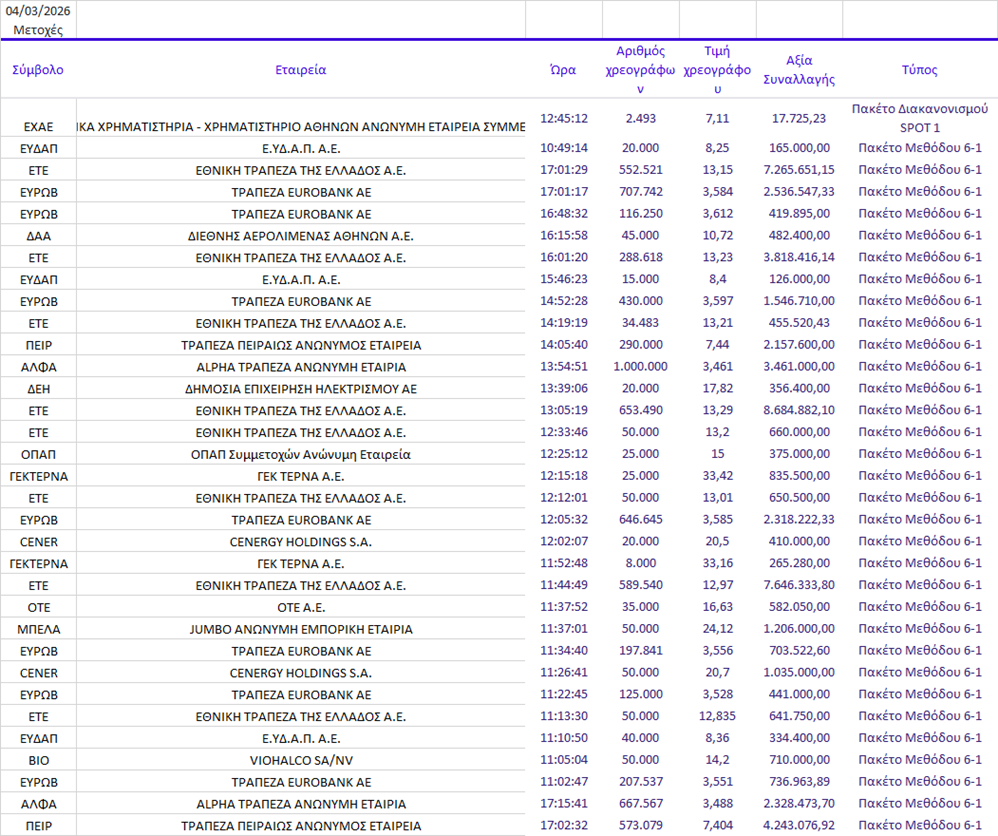This screenshot has width=998, height=836.
Task: Select the ΠΕΙΡ cell at 14:05:40
Action: click(38, 345)
